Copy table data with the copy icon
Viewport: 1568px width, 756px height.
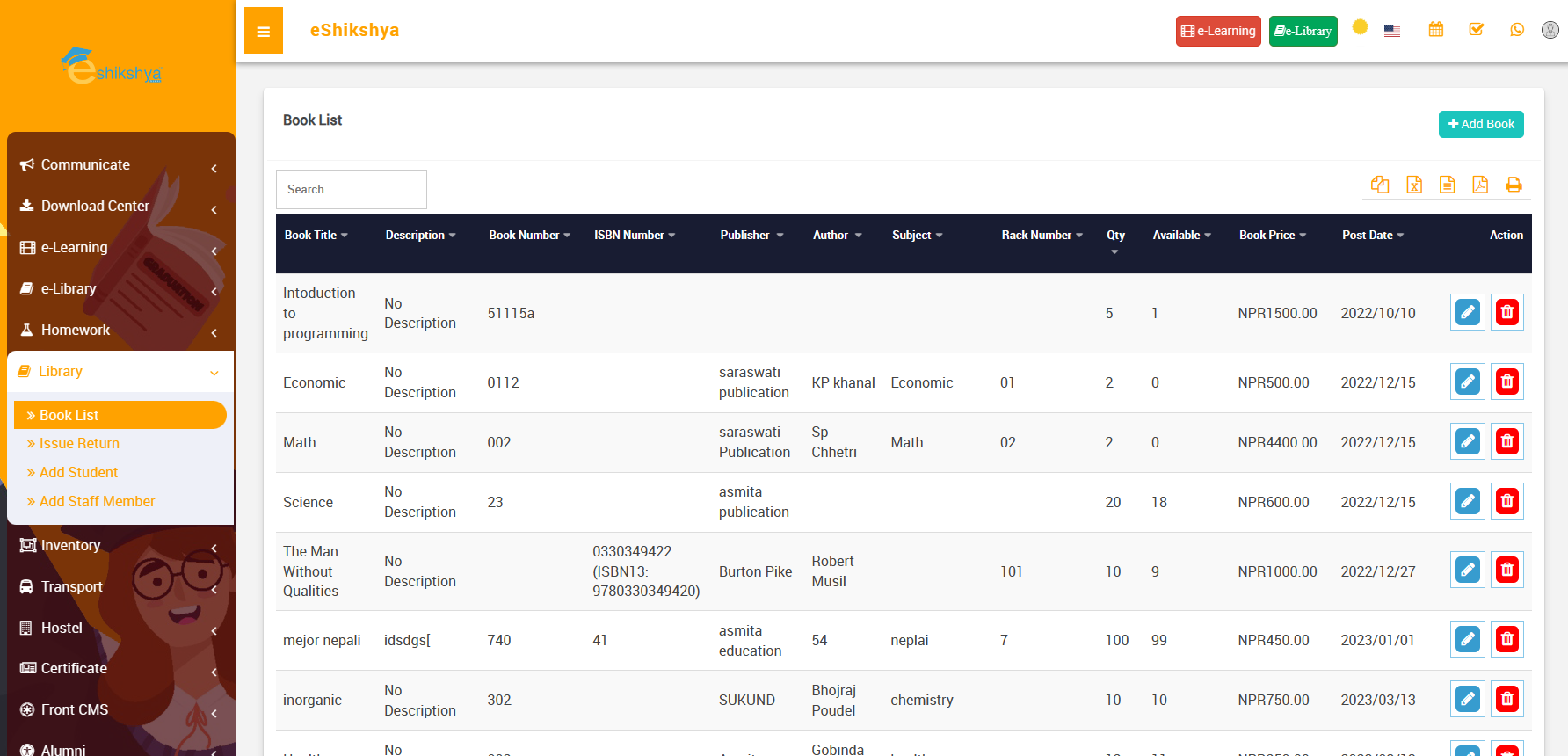pos(1380,185)
